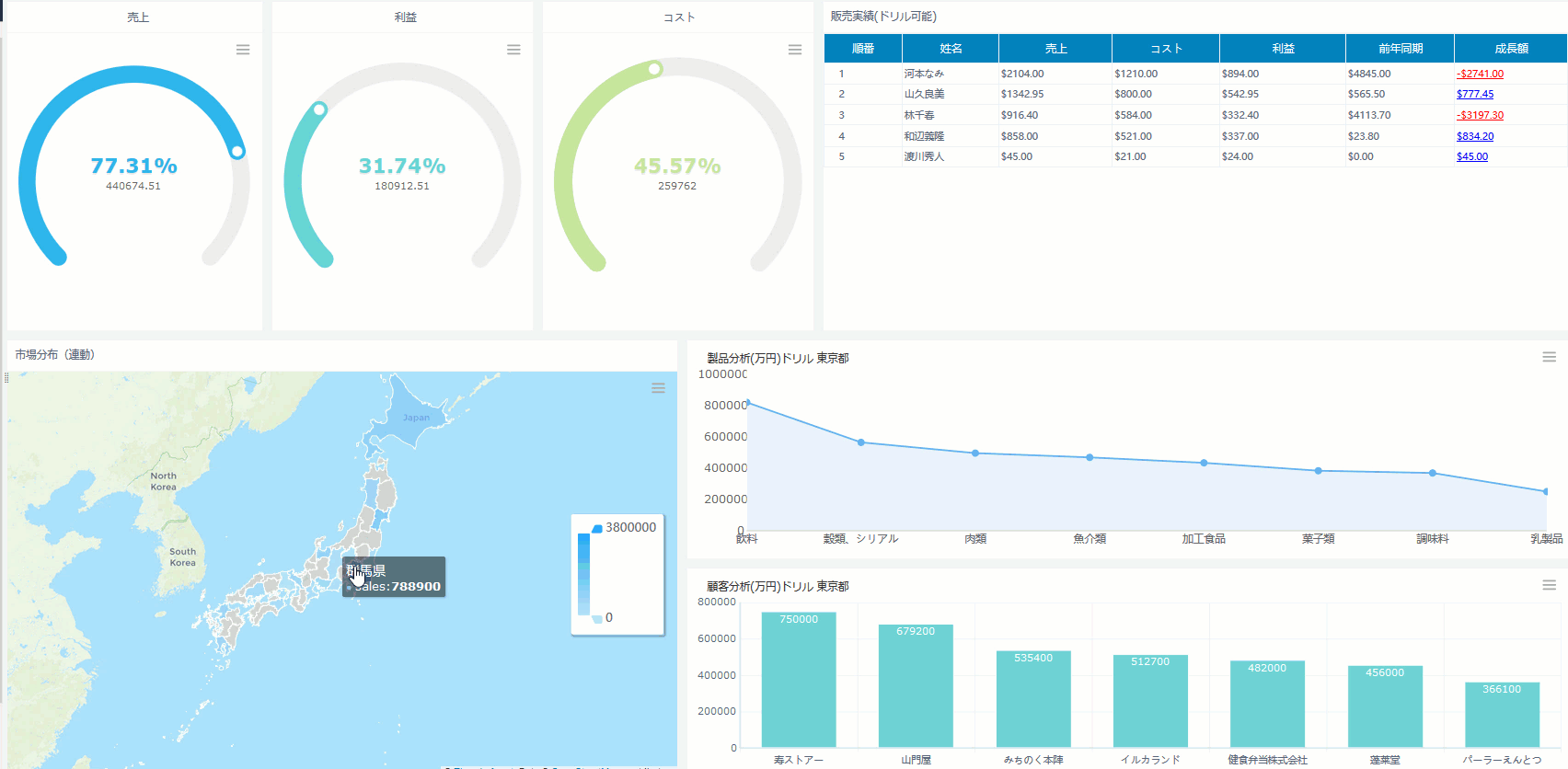Open the $45.00 growth link
This screenshot has width=1568, height=769.
point(1472,156)
